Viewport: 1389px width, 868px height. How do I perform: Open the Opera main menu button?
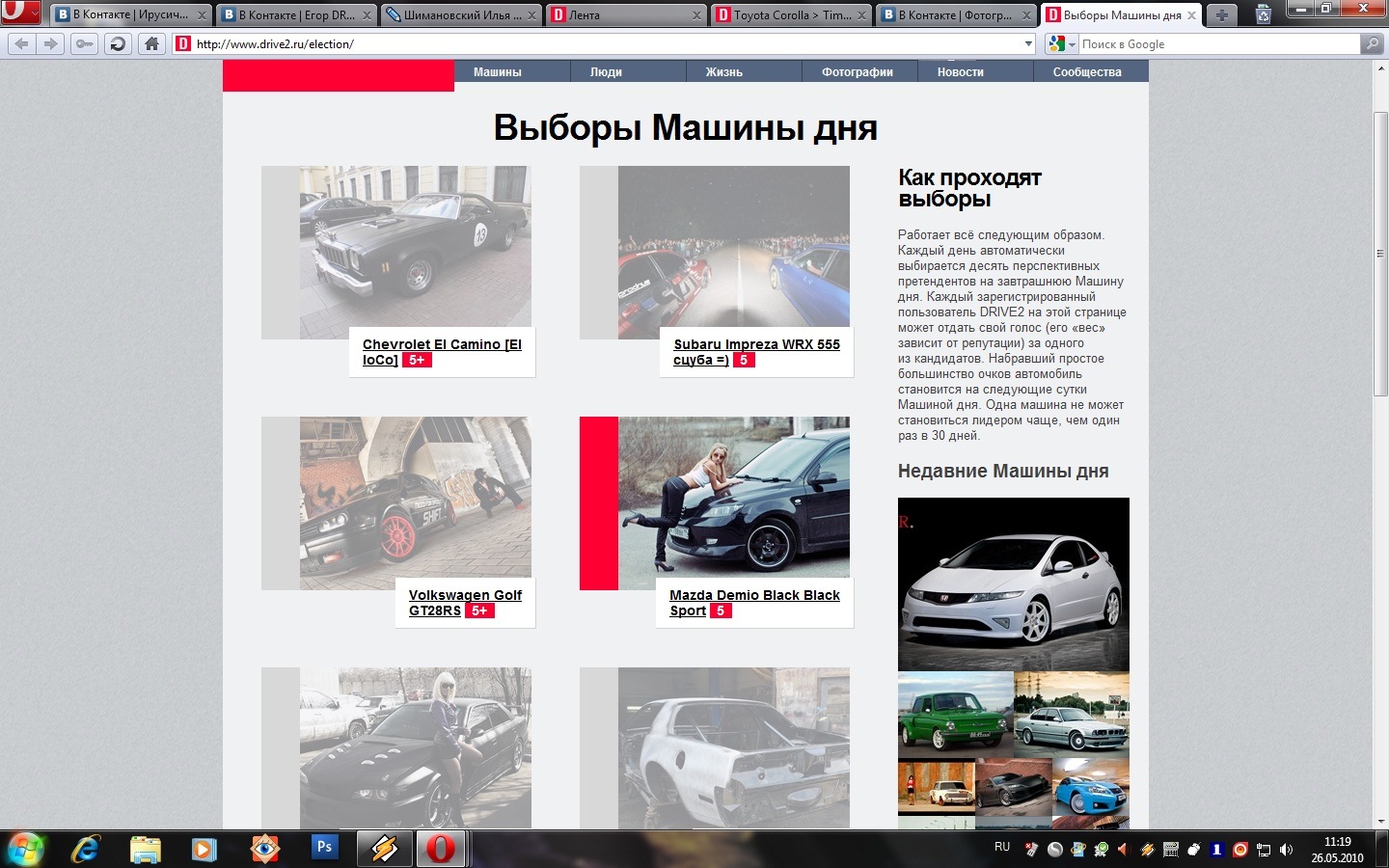(20, 13)
